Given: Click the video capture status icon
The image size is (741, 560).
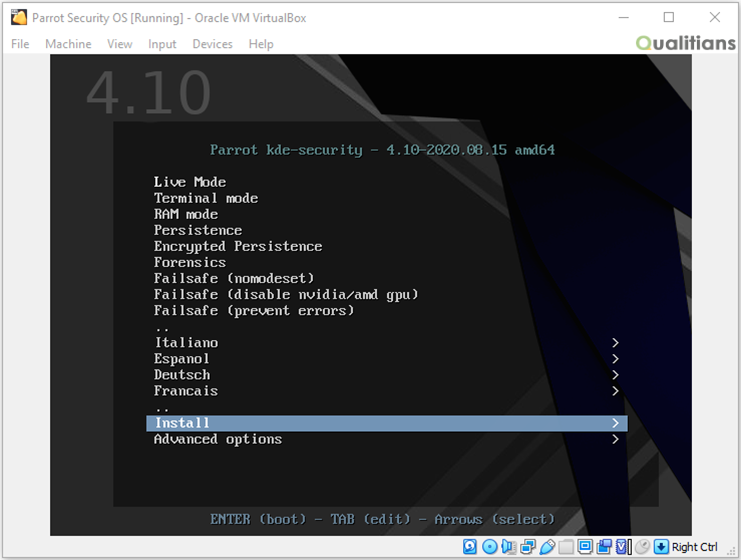Looking at the screenshot, I should coord(604,547).
